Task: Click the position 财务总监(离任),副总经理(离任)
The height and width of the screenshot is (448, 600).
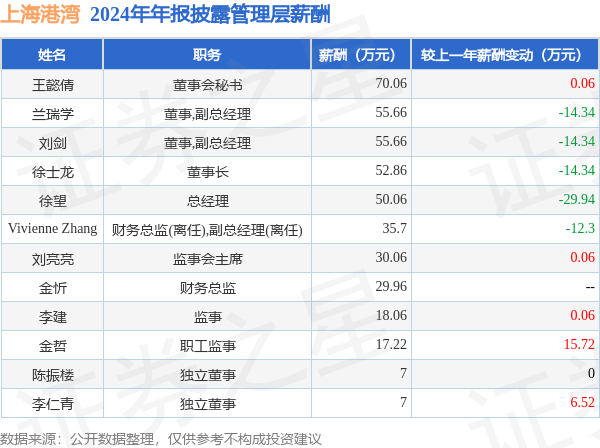Action: click(207, 230)
